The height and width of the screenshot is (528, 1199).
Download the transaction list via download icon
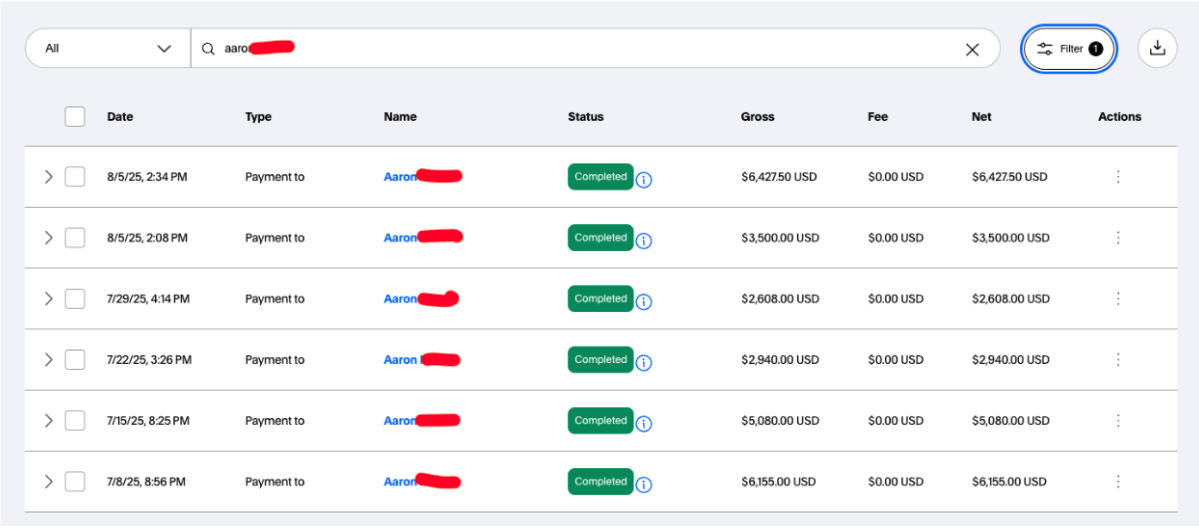1158,48
